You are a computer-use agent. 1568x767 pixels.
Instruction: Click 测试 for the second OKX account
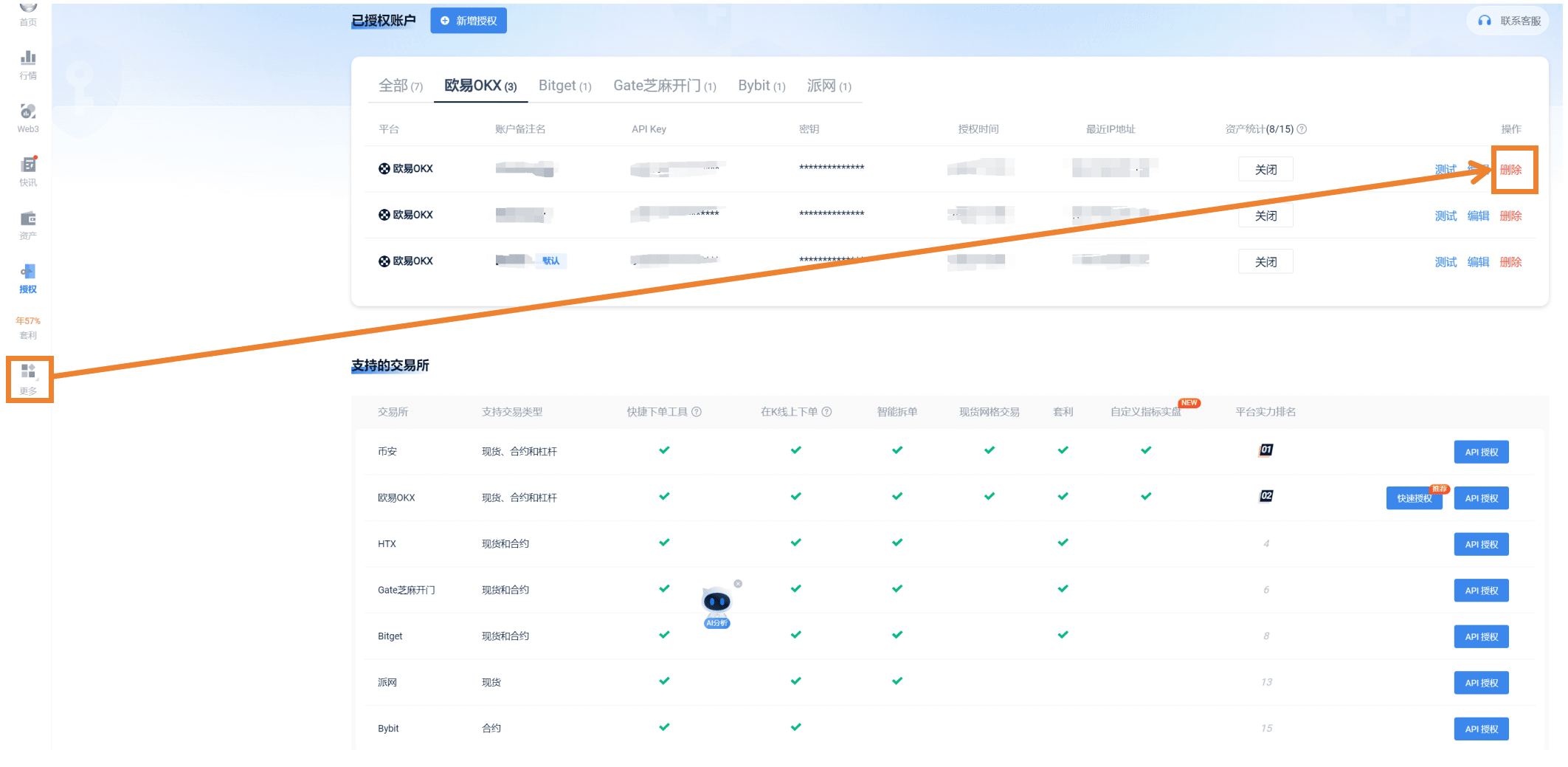click(x=1446, y=216)
